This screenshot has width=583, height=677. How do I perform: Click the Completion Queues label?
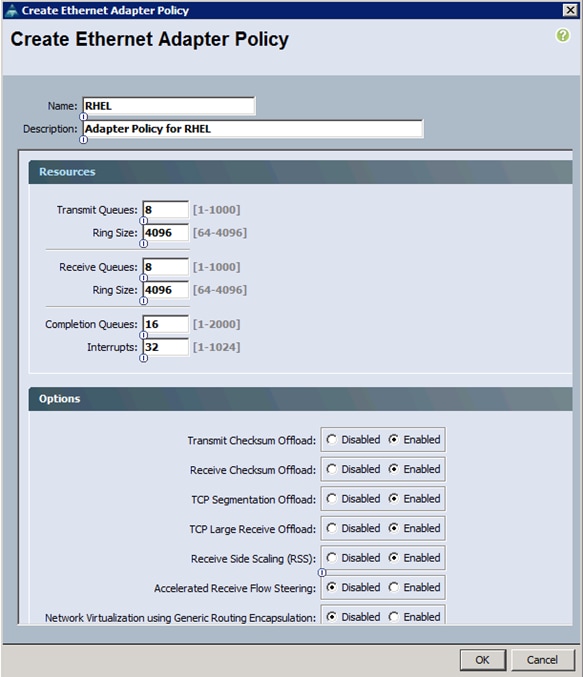tap(91, 324)
